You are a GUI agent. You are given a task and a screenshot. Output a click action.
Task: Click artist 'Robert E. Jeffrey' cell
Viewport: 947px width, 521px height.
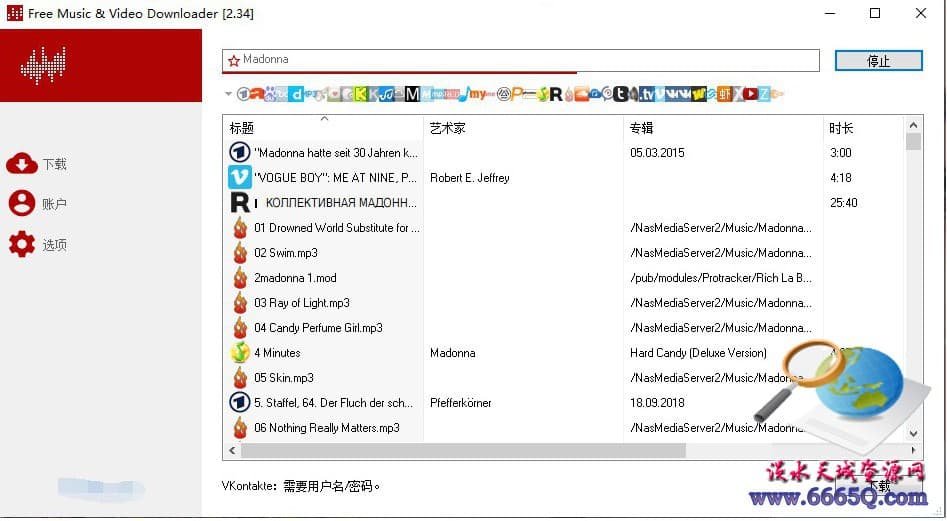point(470,177)
